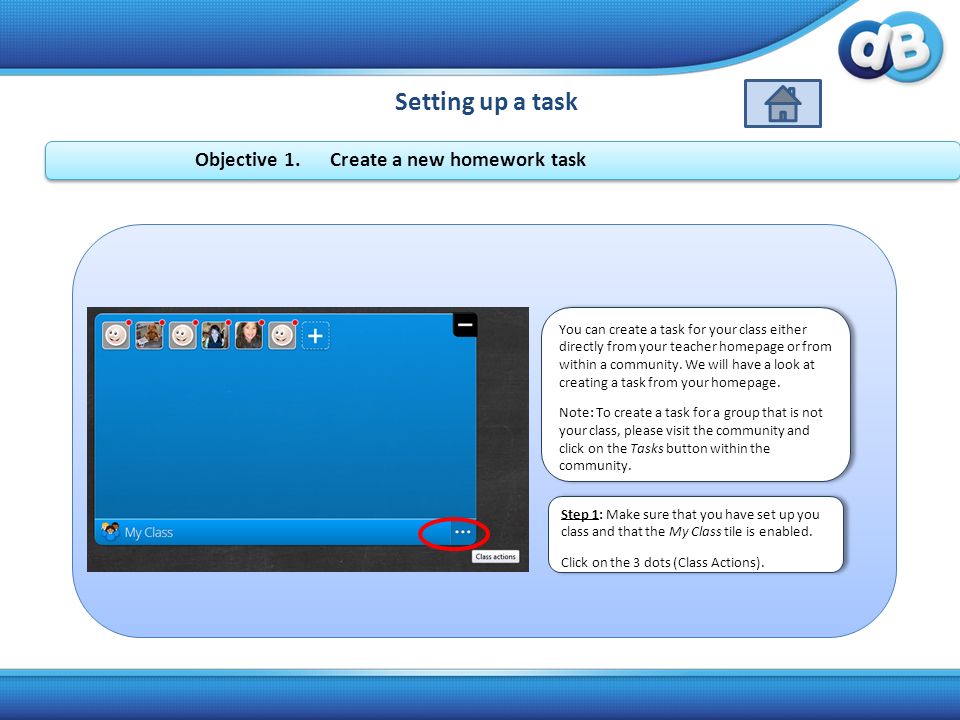Click the paragraph starting 'Note: To create a task'
Viewport: 960px width, 720px height.
691,439
